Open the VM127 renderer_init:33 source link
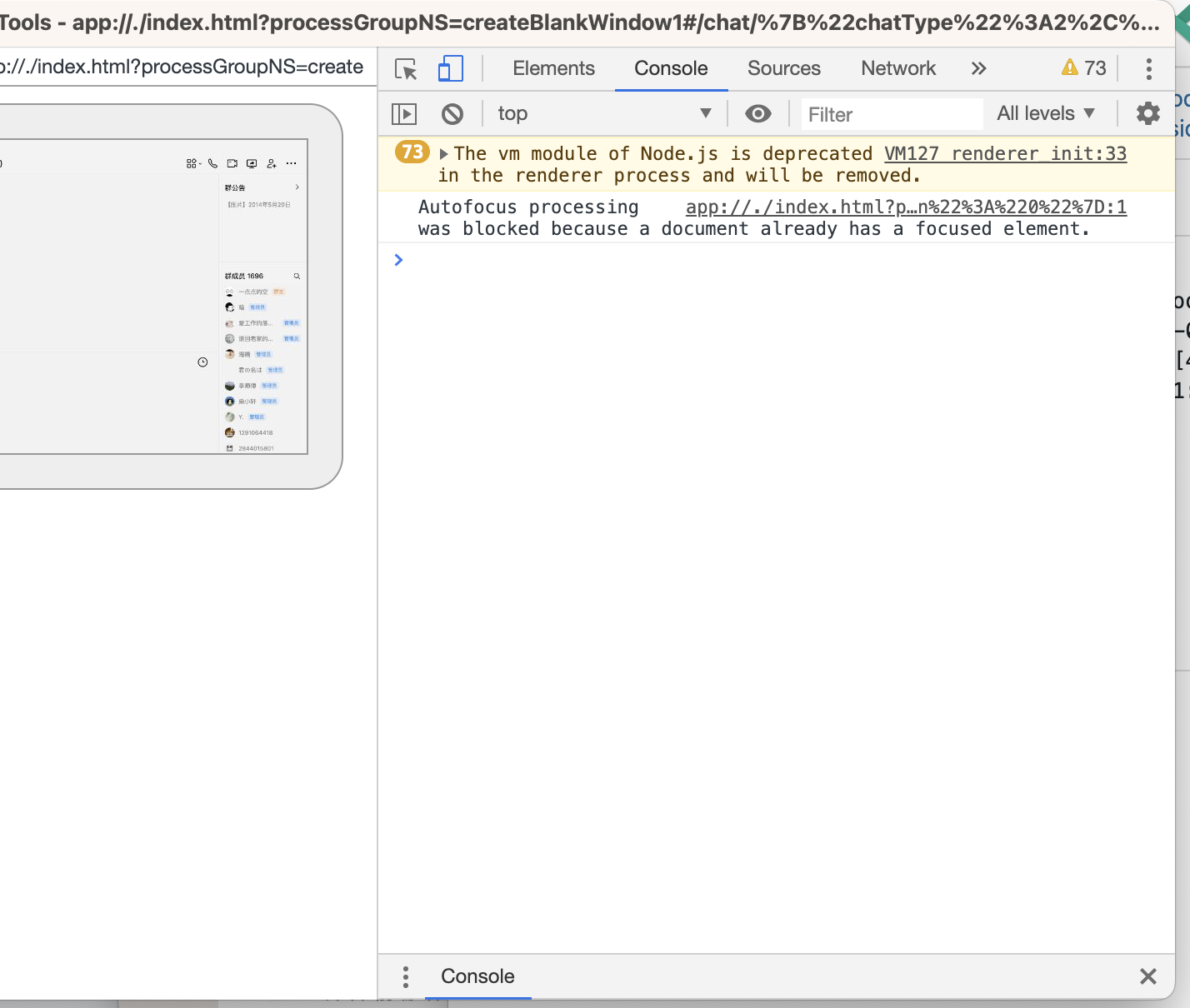Screen dimensions: 1190x1008 pos(1004,154)
